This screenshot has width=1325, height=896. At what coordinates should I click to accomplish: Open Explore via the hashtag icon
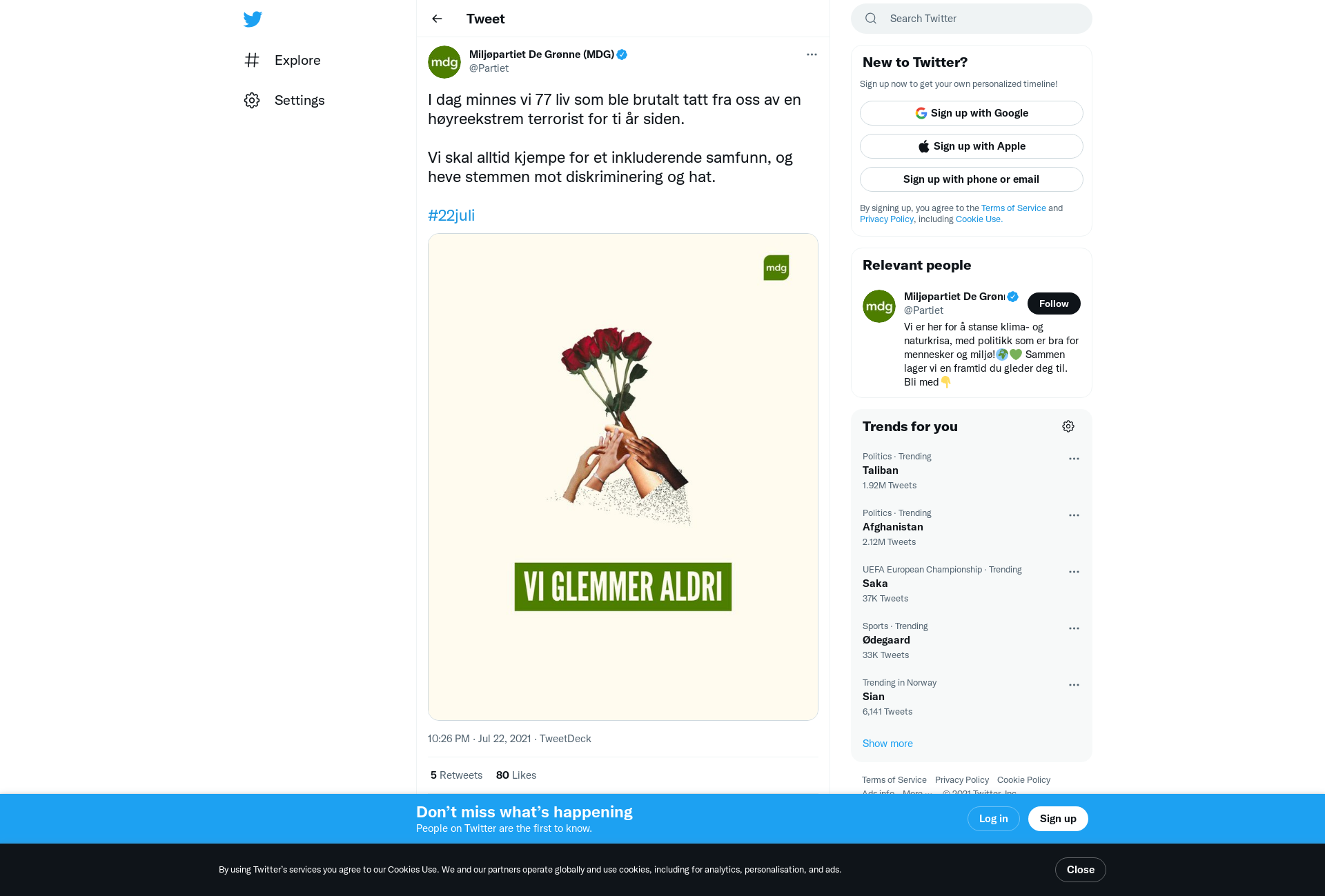(252, 60)
